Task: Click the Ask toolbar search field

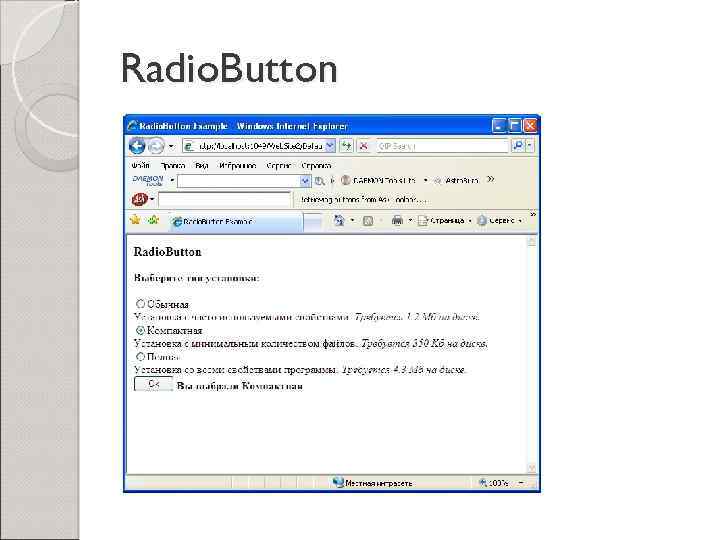Action: (x=225, y=200)
